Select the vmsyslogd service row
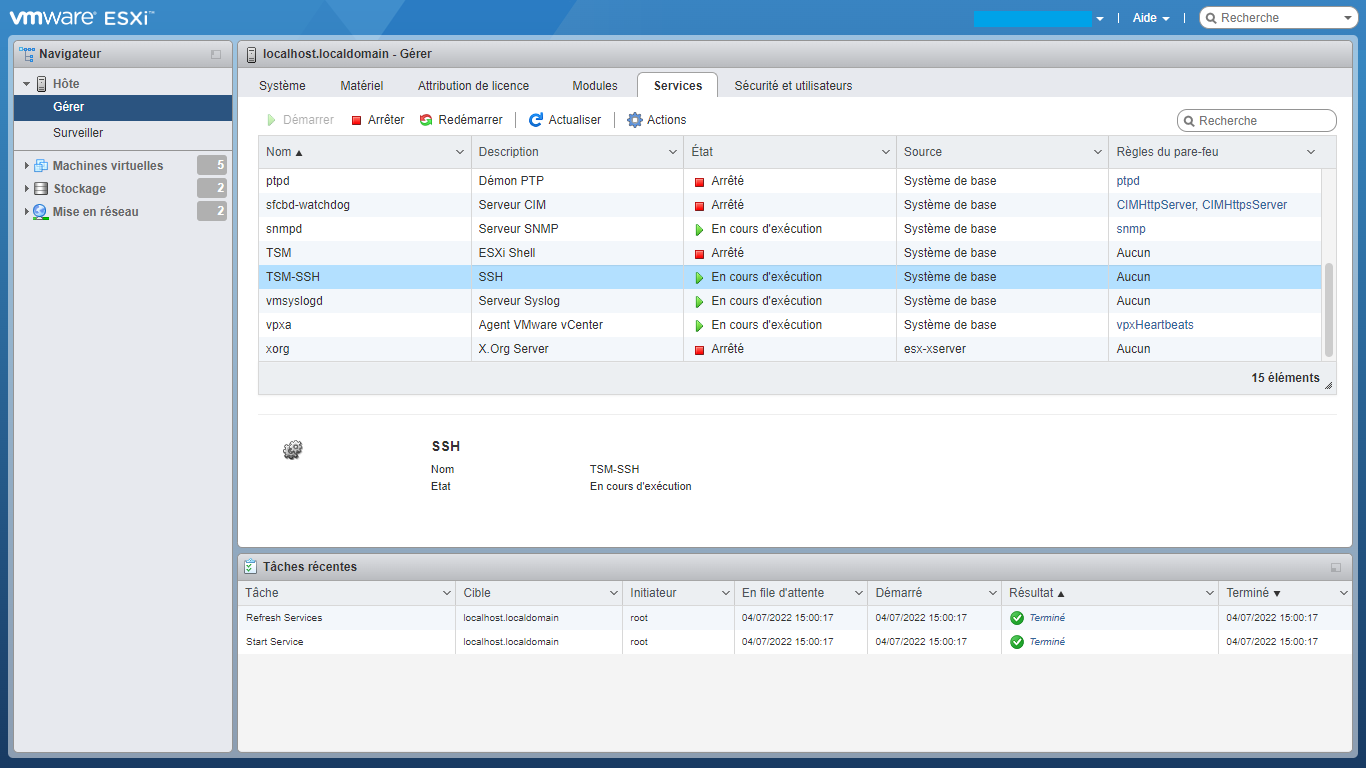This screenshot has width=1366, height=768. [x=790, y=301]
